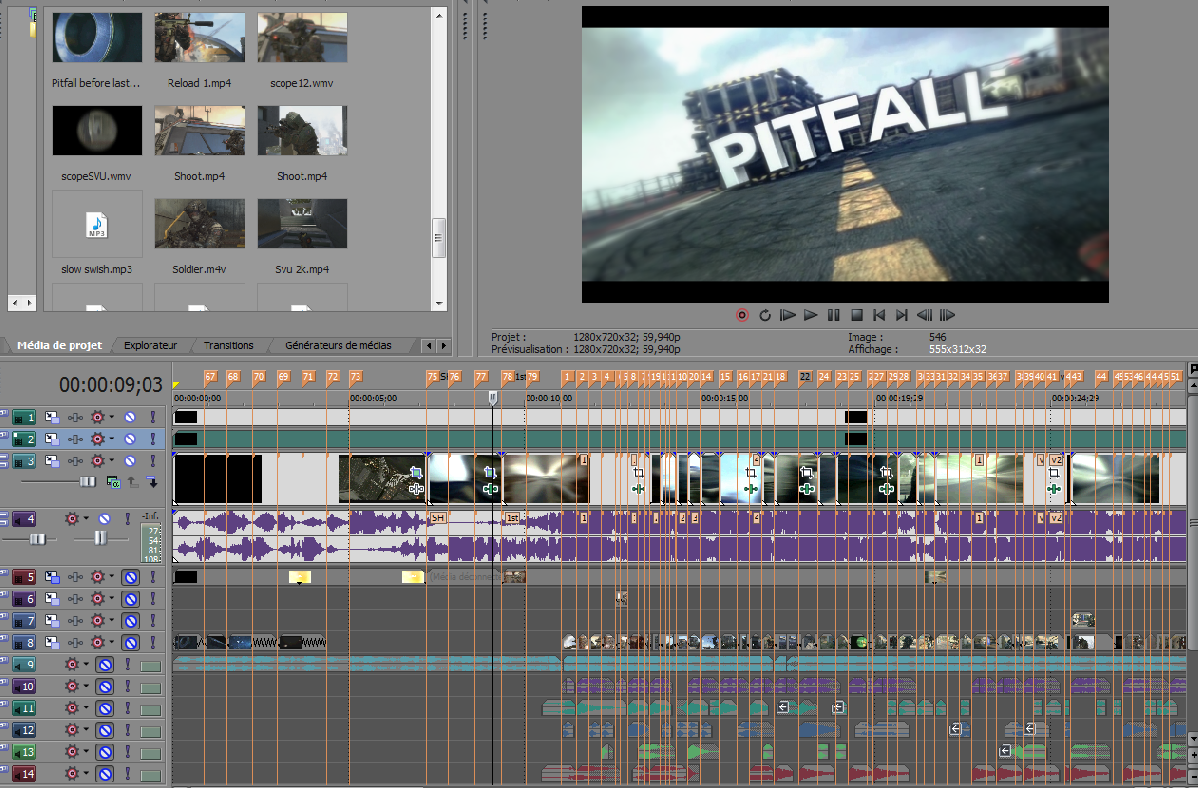Toggle loop playback in the preview transport
Screen dimensions: 1198x788
(x=765, y=315)
